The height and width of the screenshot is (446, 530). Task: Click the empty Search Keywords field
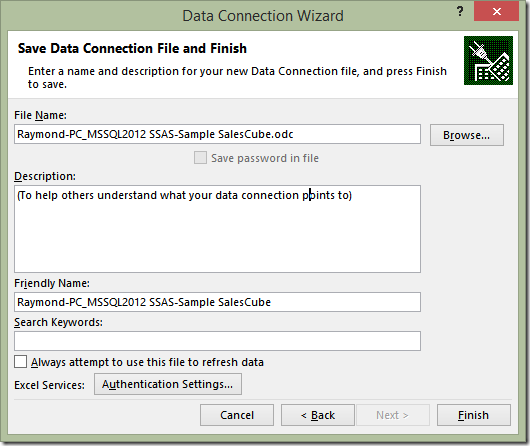(217, 341)
